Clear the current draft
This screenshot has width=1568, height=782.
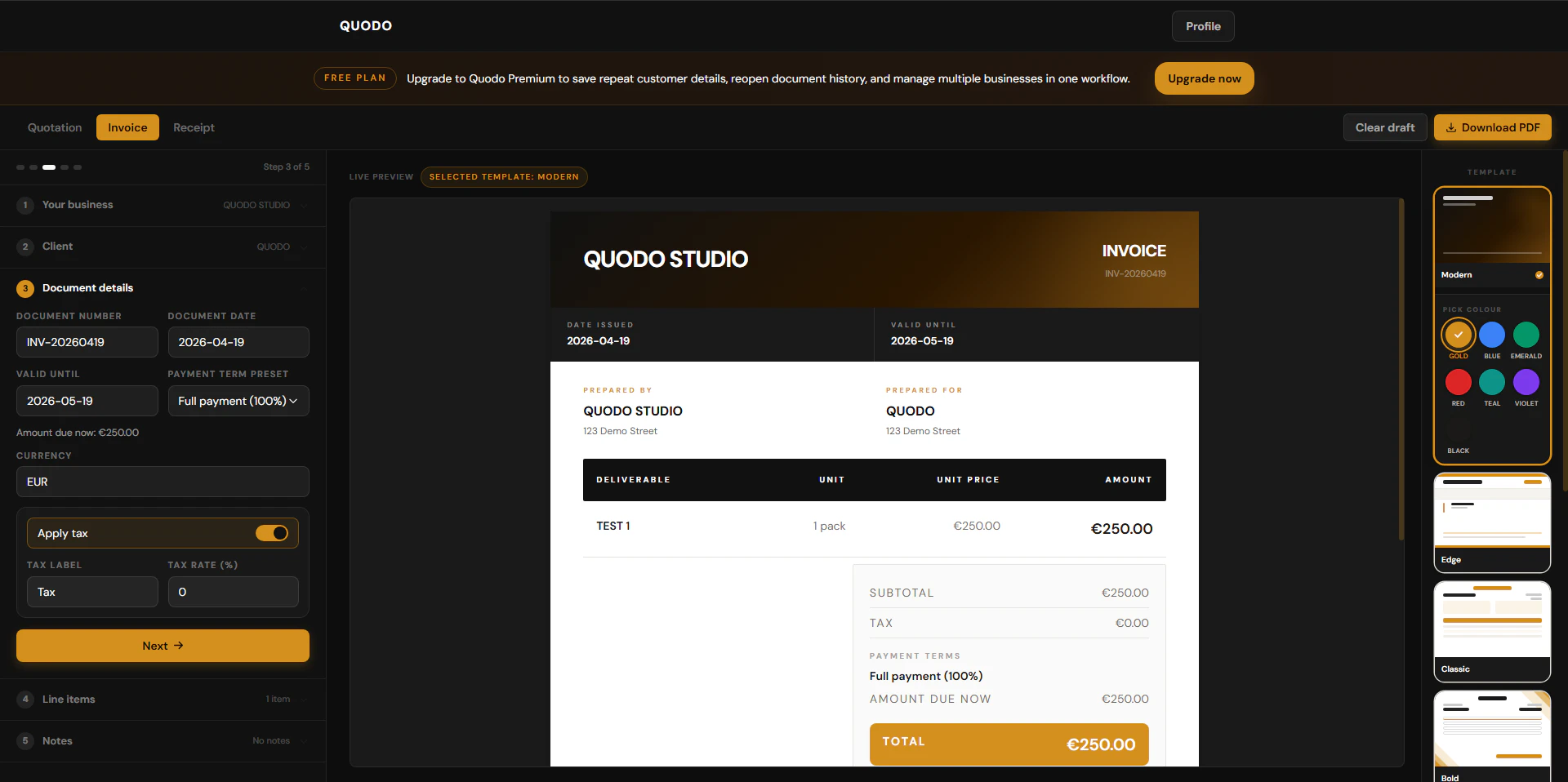pyautogui.click(x=1385, y=127)
